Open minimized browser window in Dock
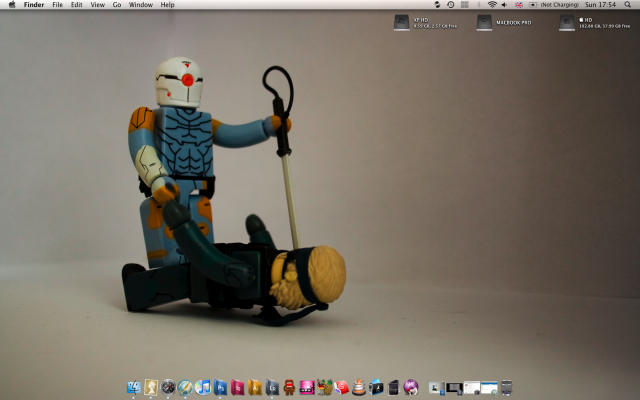640x400 pixels. click(x=489, y=388)
